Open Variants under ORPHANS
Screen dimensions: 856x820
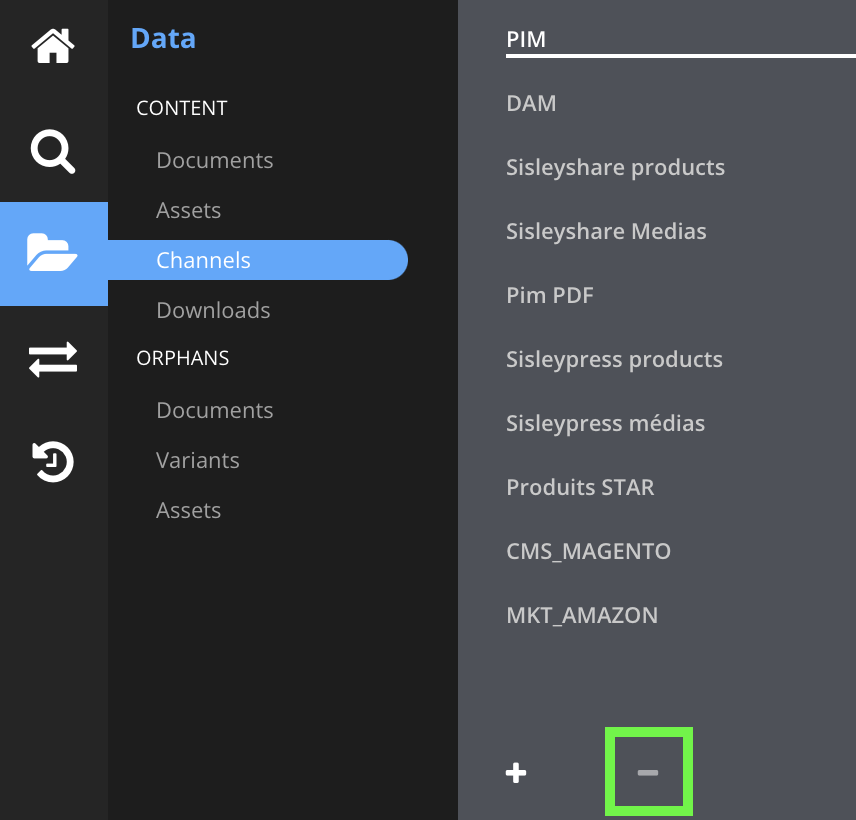click(x=198, y=460)
